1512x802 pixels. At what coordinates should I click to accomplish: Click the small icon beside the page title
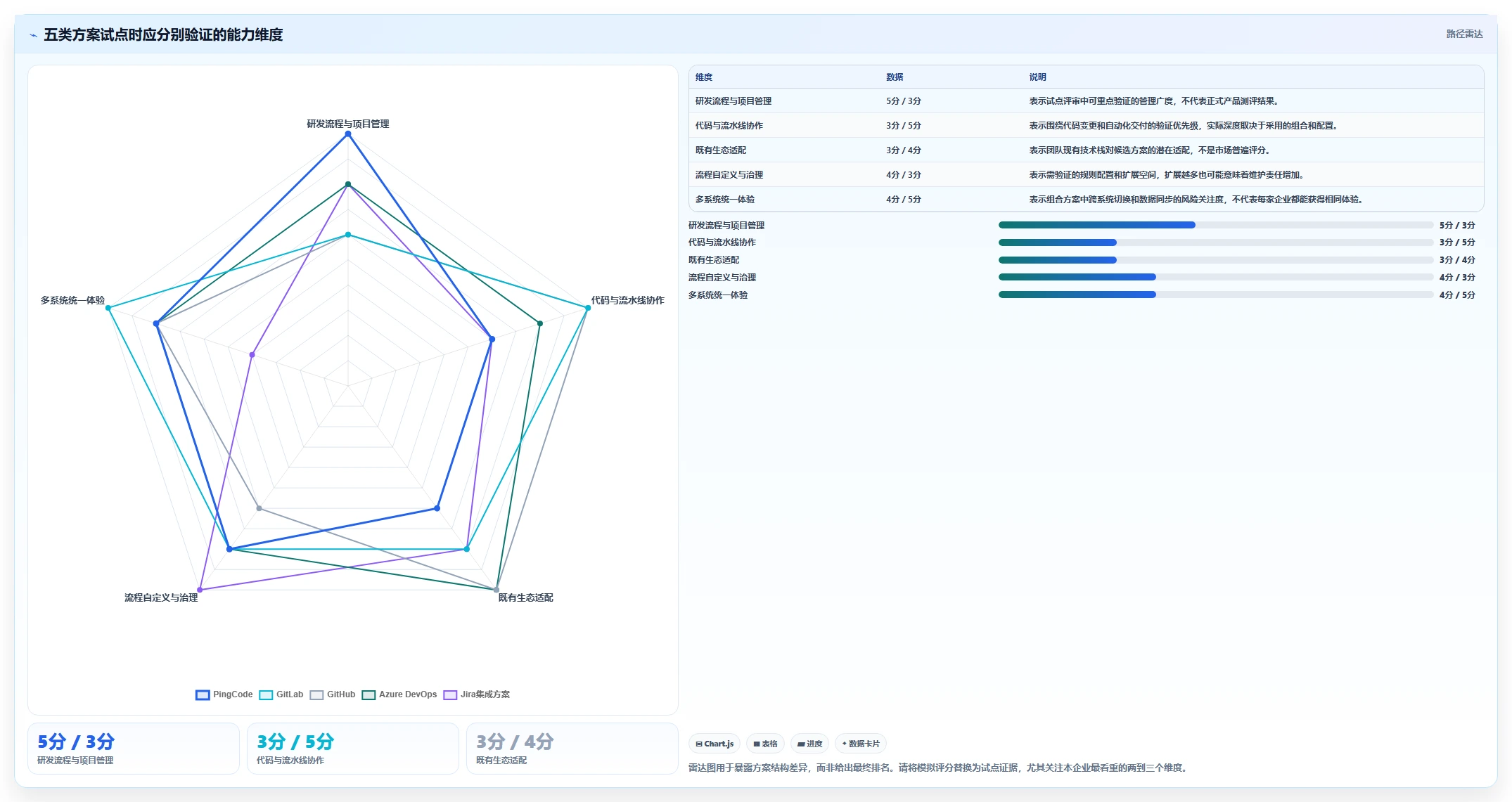pos(33,35)
